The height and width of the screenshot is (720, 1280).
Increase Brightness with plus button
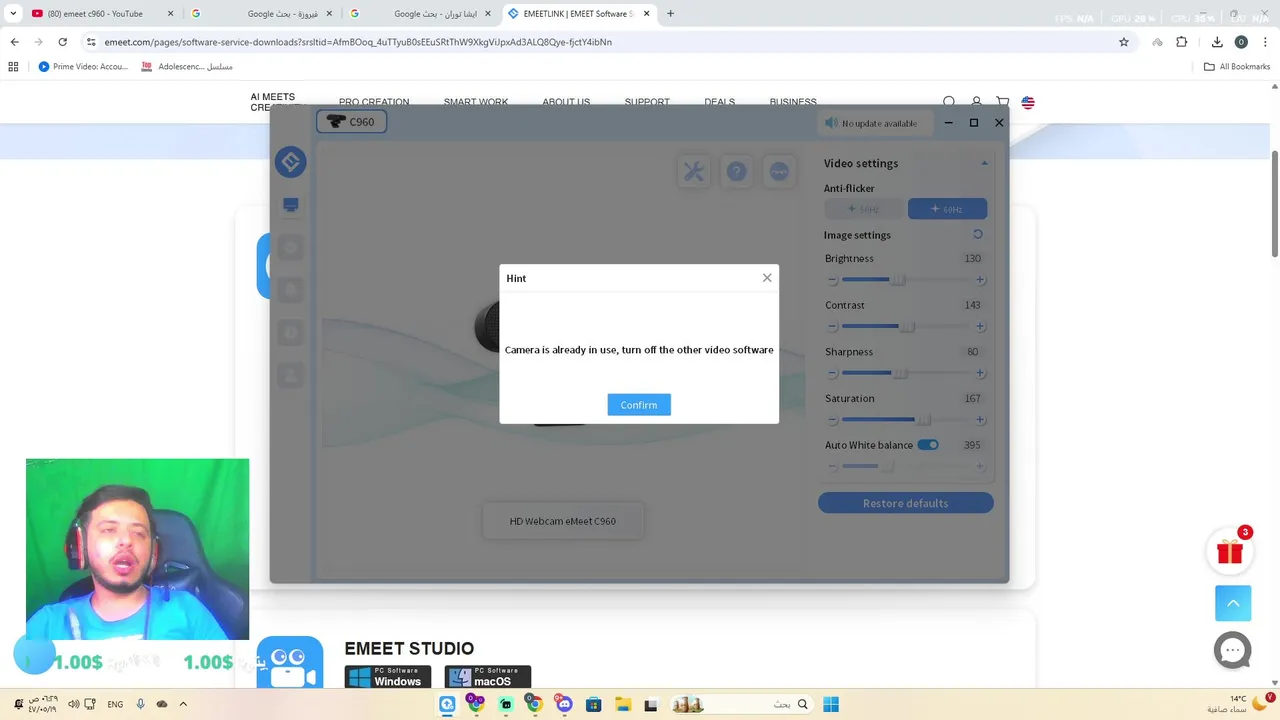click(980, 280)
